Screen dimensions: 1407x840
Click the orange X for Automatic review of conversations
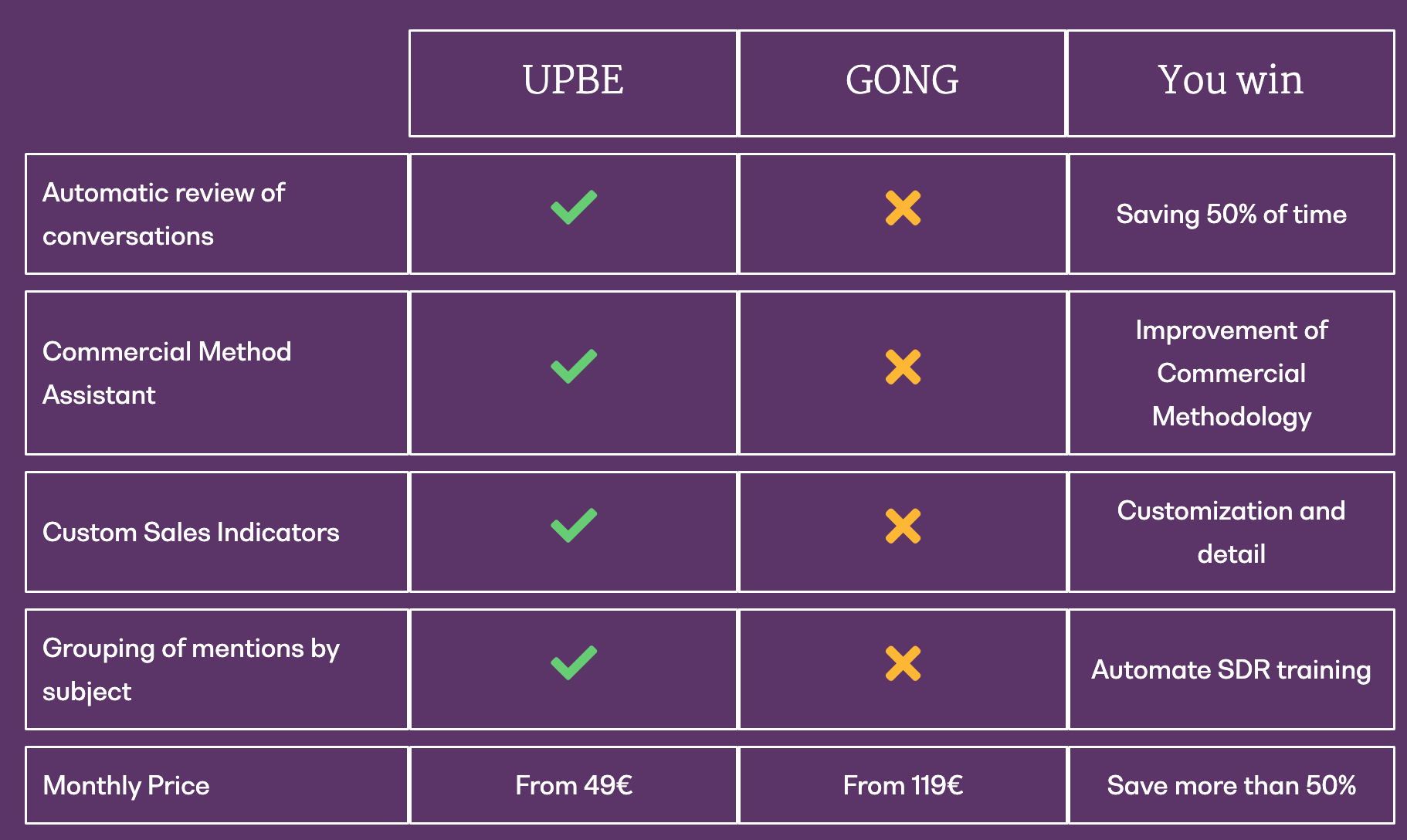tap(903, 208)
